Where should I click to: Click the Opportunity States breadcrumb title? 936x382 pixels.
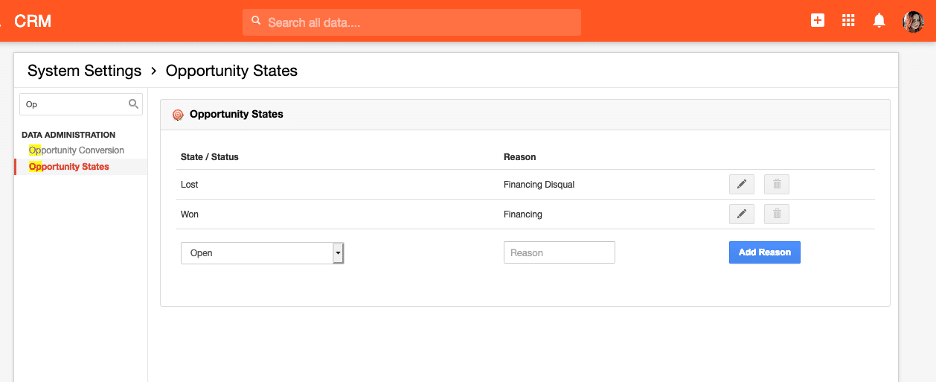click(x=232, y=71)
